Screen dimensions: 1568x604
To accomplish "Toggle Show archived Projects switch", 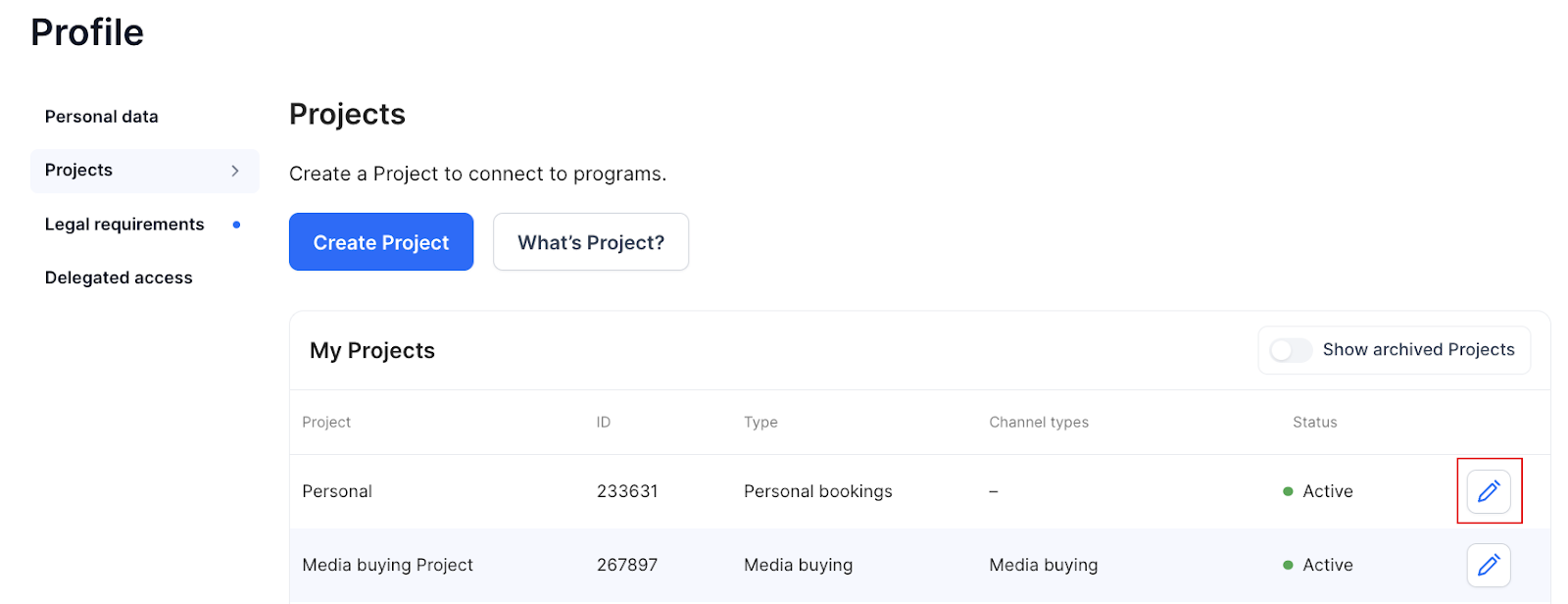I will [1290, 350].
